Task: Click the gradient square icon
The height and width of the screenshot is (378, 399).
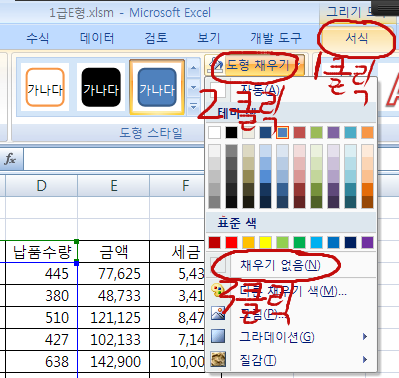Action: click(218, 336)
